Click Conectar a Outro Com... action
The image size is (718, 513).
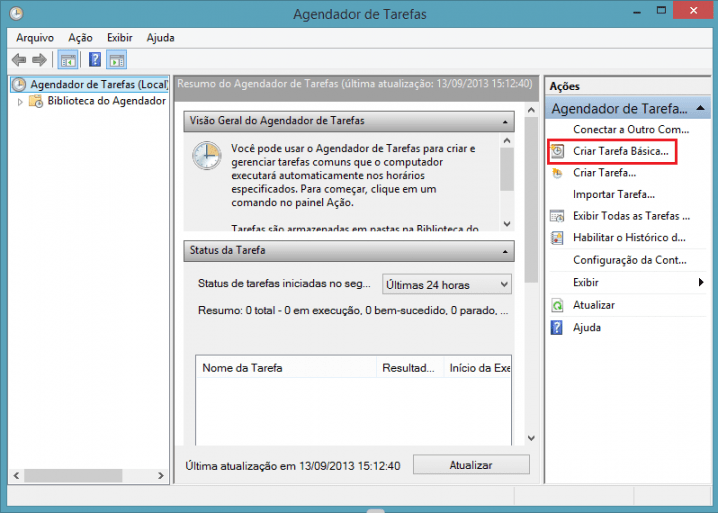631,130
